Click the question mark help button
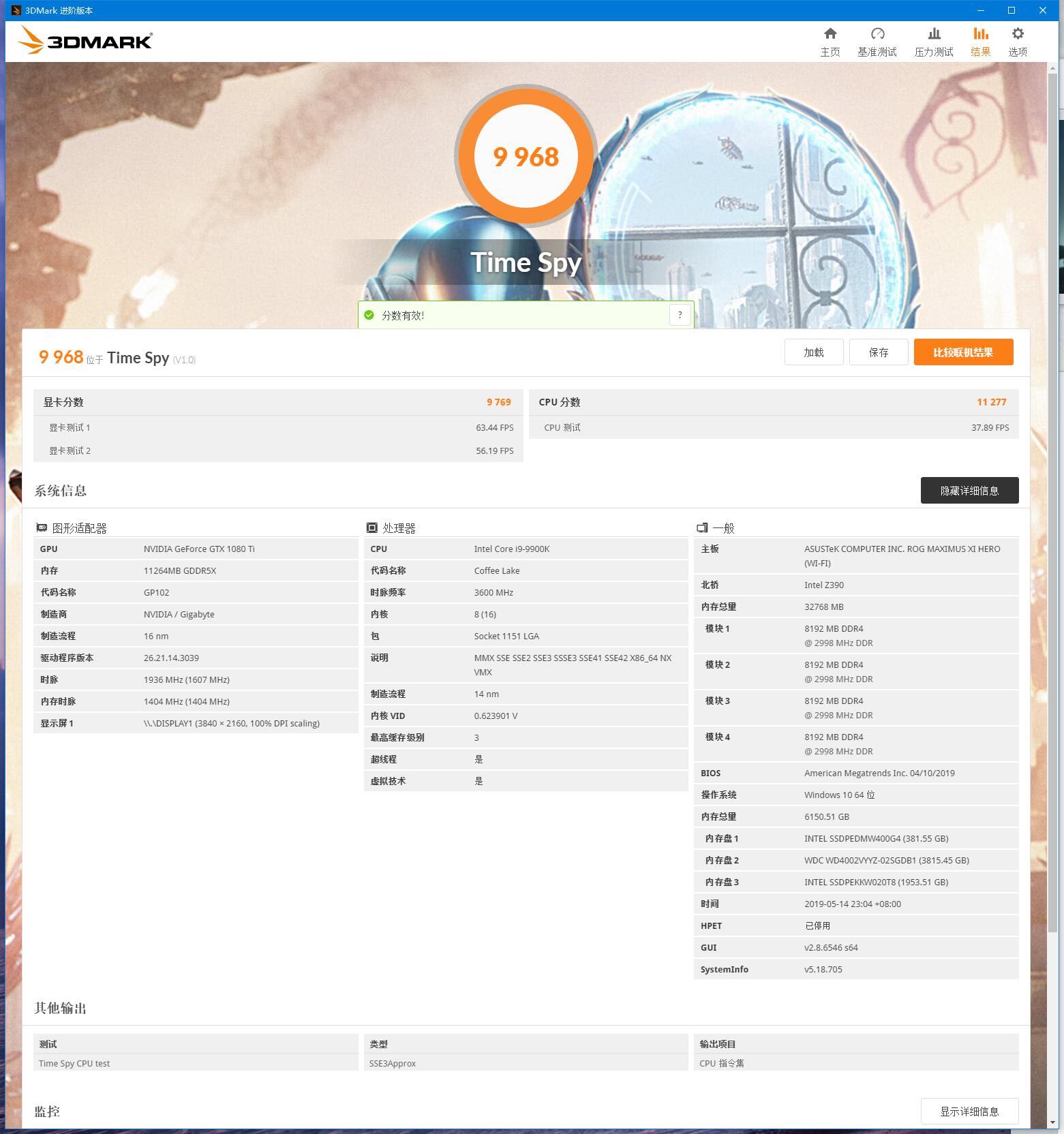1064x1134 pixels. 680,315
